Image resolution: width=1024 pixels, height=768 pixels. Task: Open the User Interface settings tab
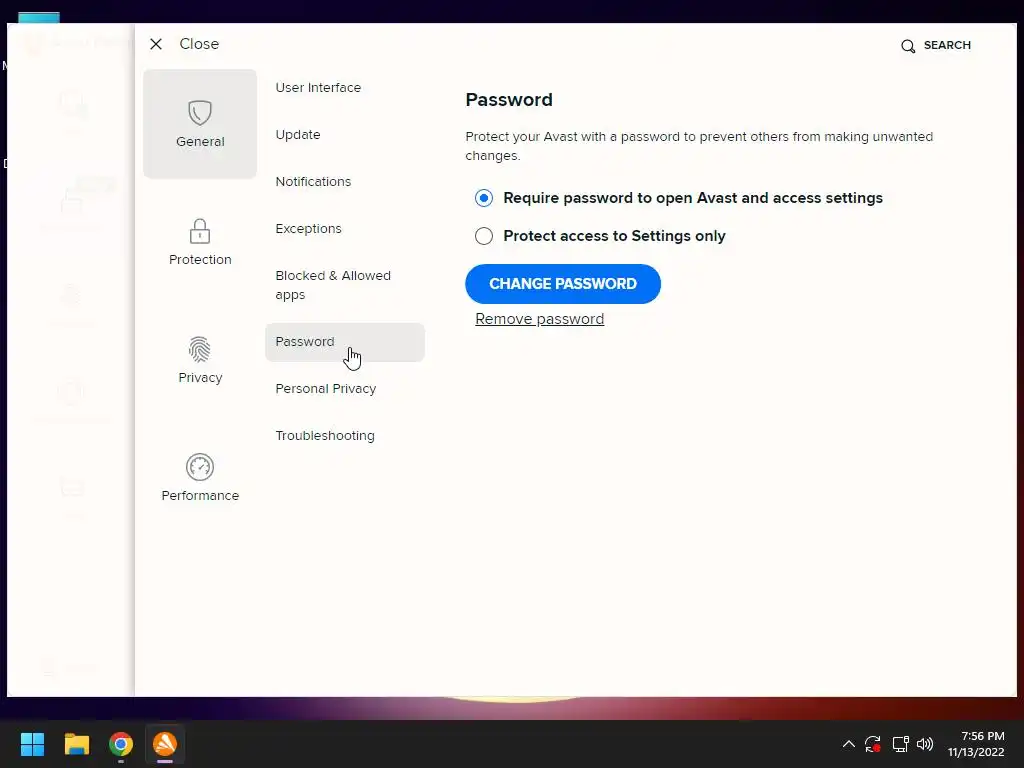pyautogui.click(x=318, y=88)
